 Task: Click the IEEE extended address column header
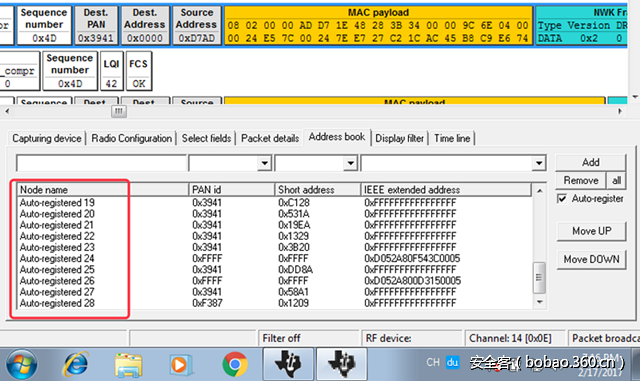[x=446, y=190]
